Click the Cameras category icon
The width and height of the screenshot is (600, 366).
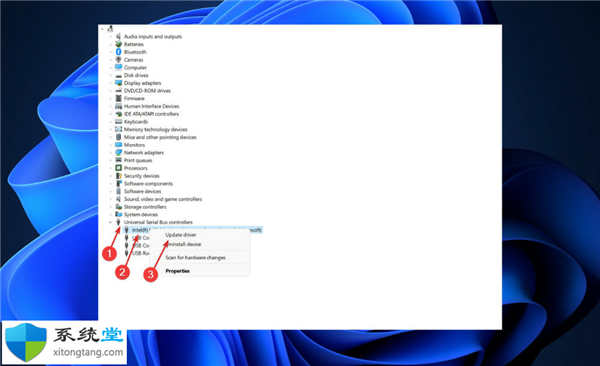119,60
